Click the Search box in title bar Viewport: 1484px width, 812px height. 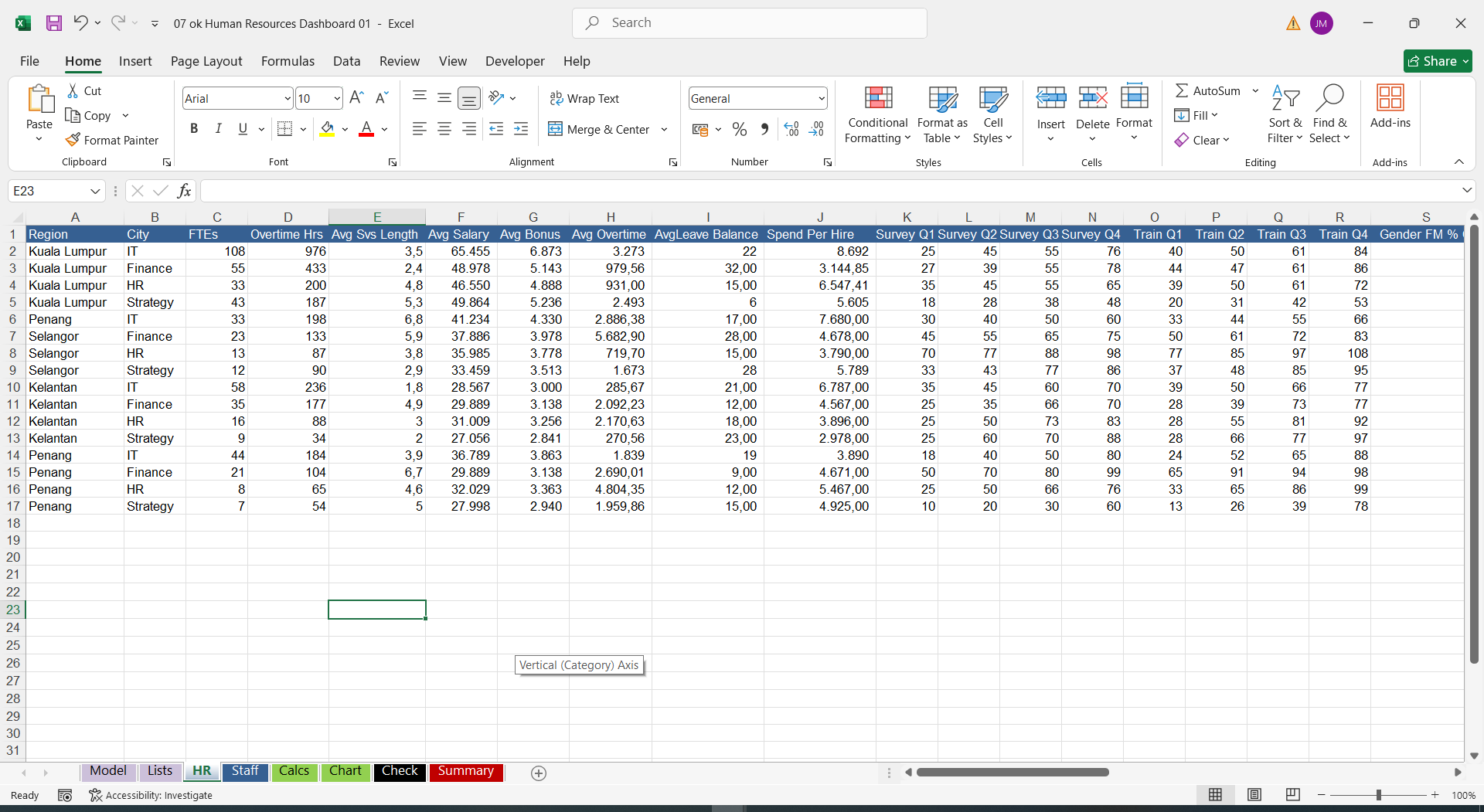click(x=750, y=23)
